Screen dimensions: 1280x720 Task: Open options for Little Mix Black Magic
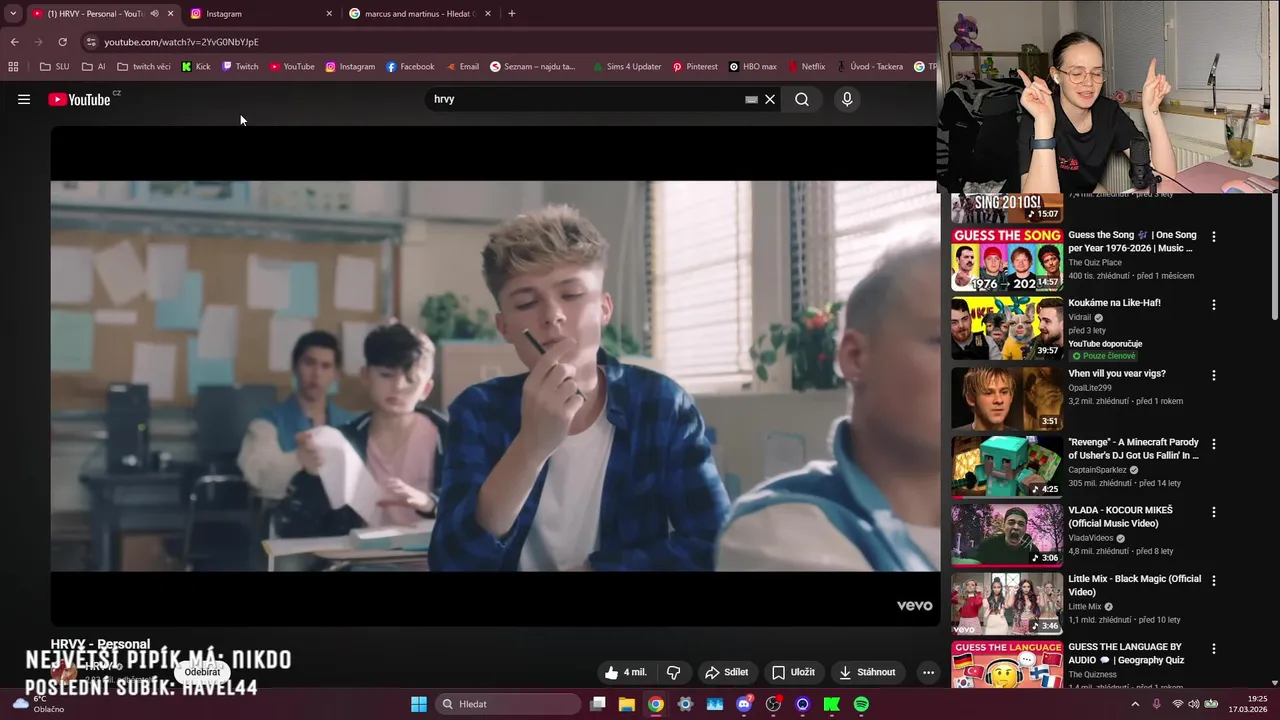point(1214,580)
